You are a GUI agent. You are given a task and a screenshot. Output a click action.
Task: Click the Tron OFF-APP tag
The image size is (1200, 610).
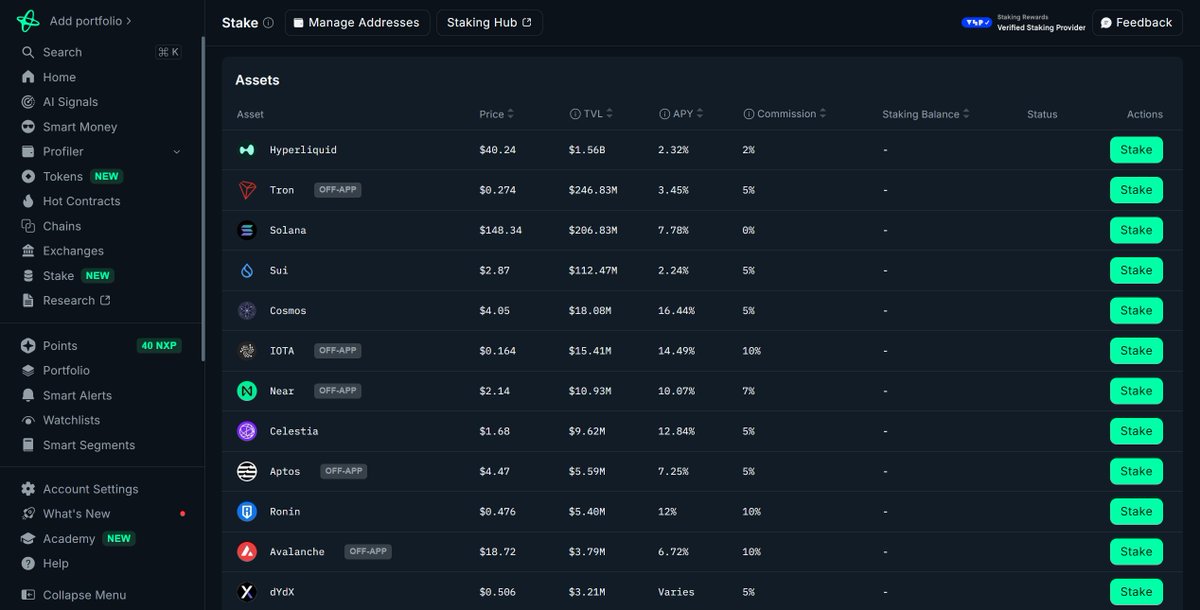(337, 190)
